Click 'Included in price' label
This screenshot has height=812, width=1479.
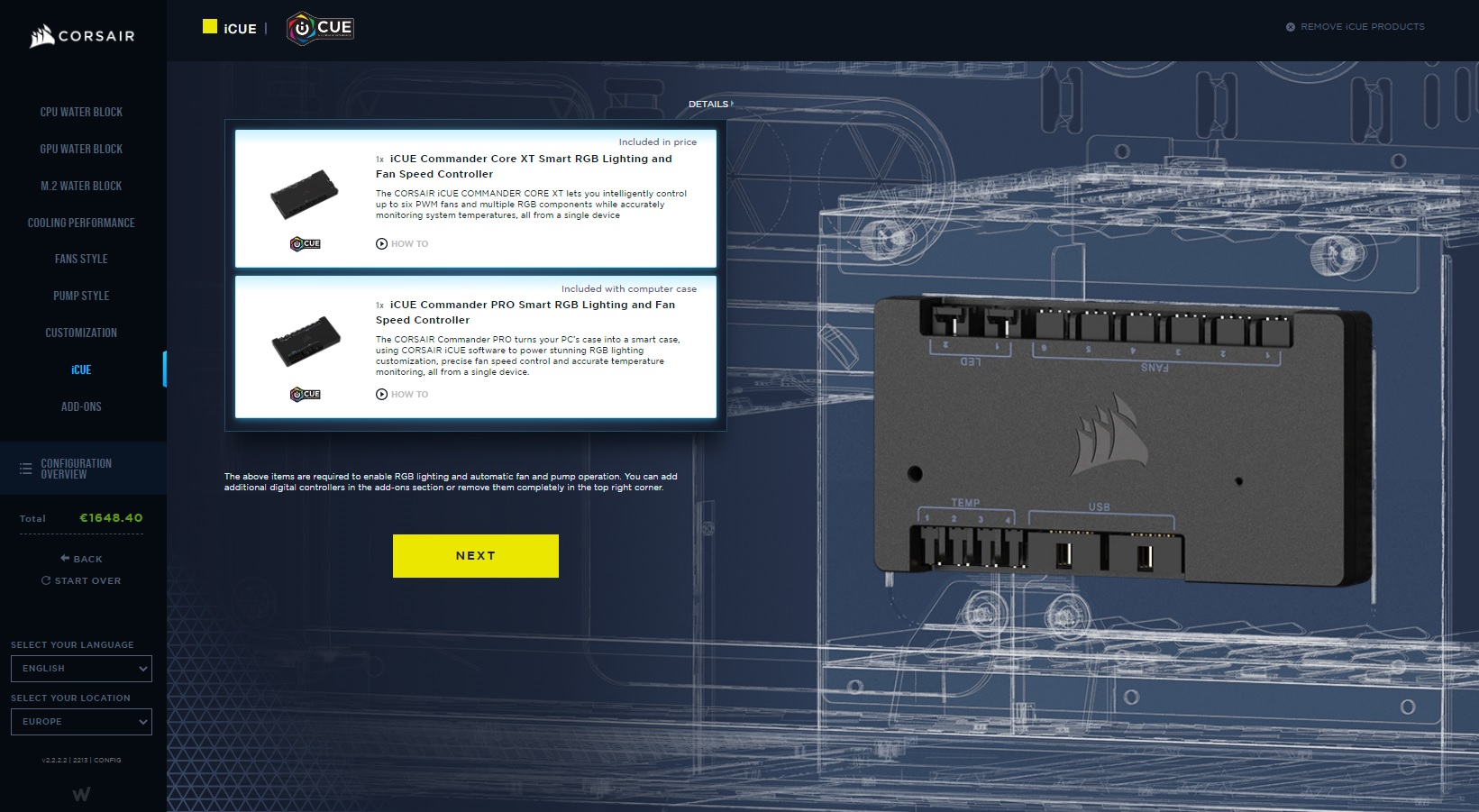(657, 142)
